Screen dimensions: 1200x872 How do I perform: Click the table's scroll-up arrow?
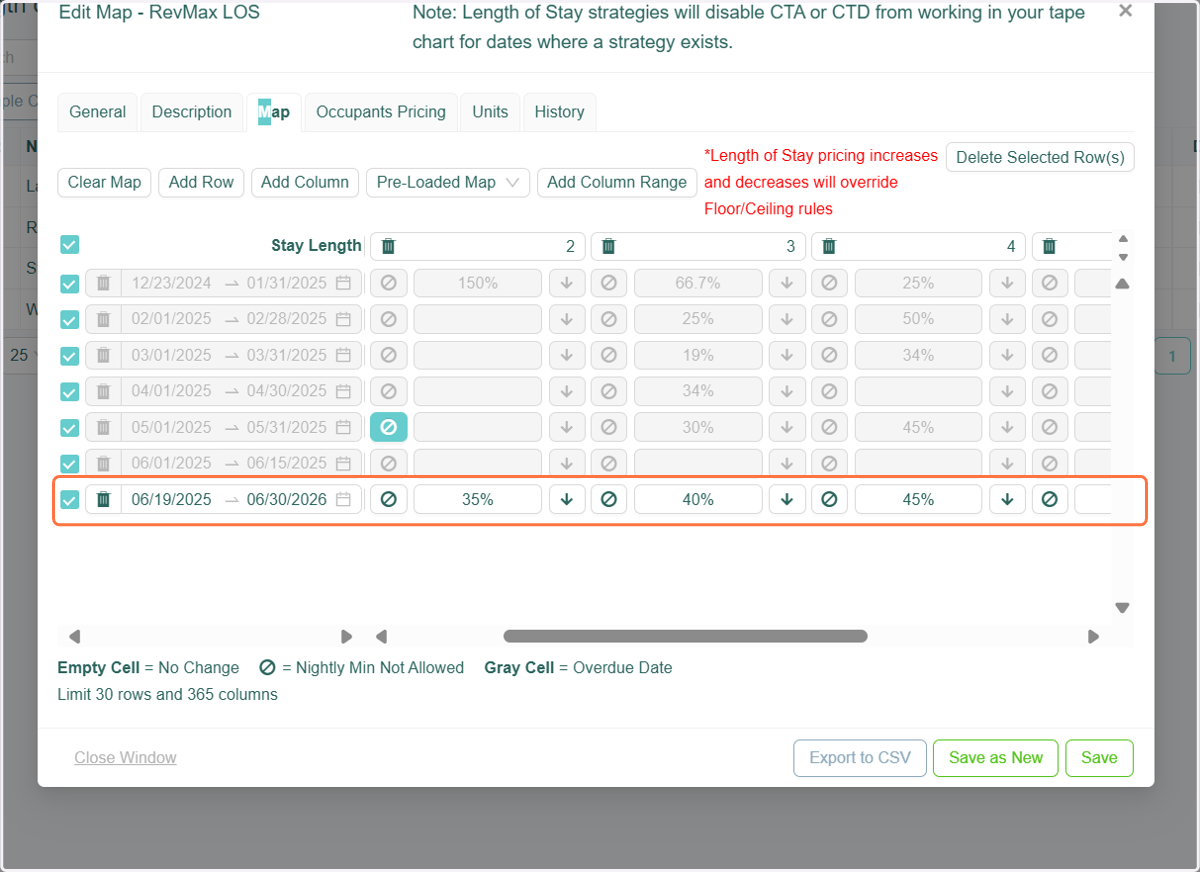(x=1122, y=284)
